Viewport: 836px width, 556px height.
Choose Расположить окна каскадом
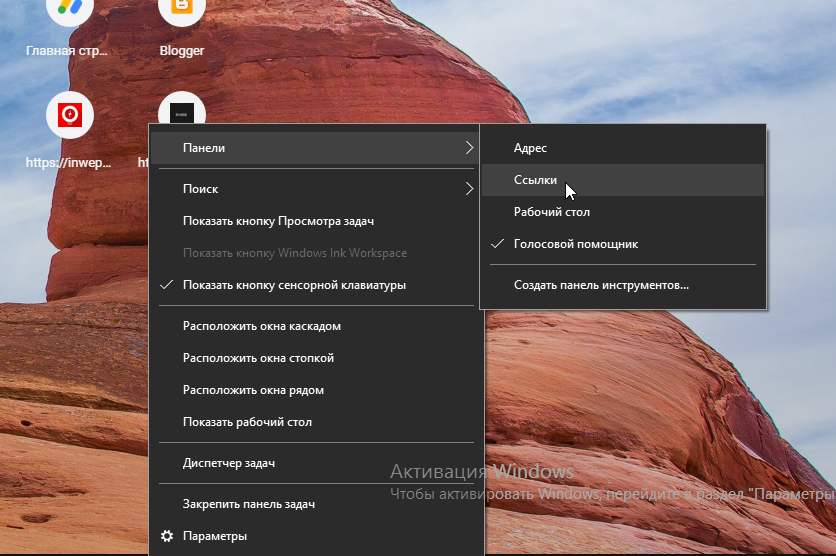click(x=316, y=326)
